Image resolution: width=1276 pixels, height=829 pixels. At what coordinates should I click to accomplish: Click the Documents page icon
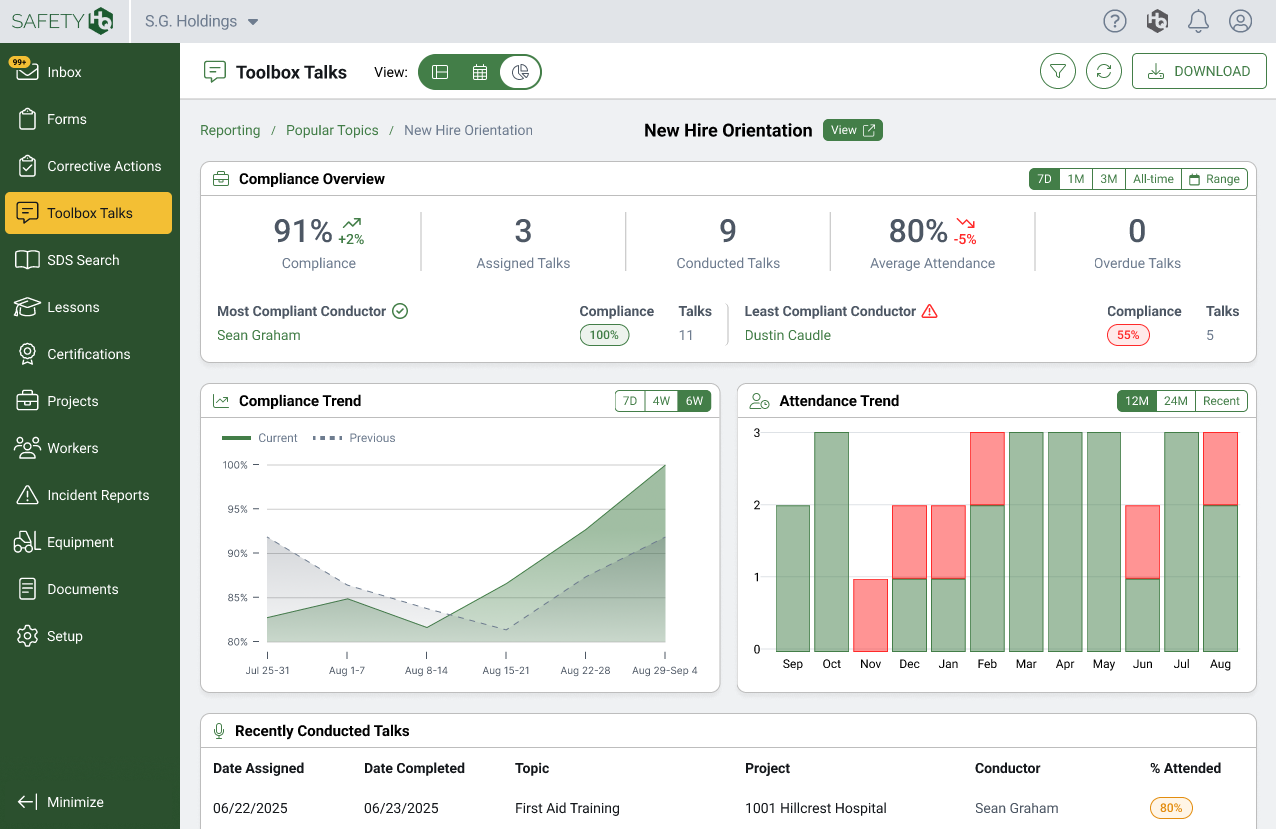[28, 589]
